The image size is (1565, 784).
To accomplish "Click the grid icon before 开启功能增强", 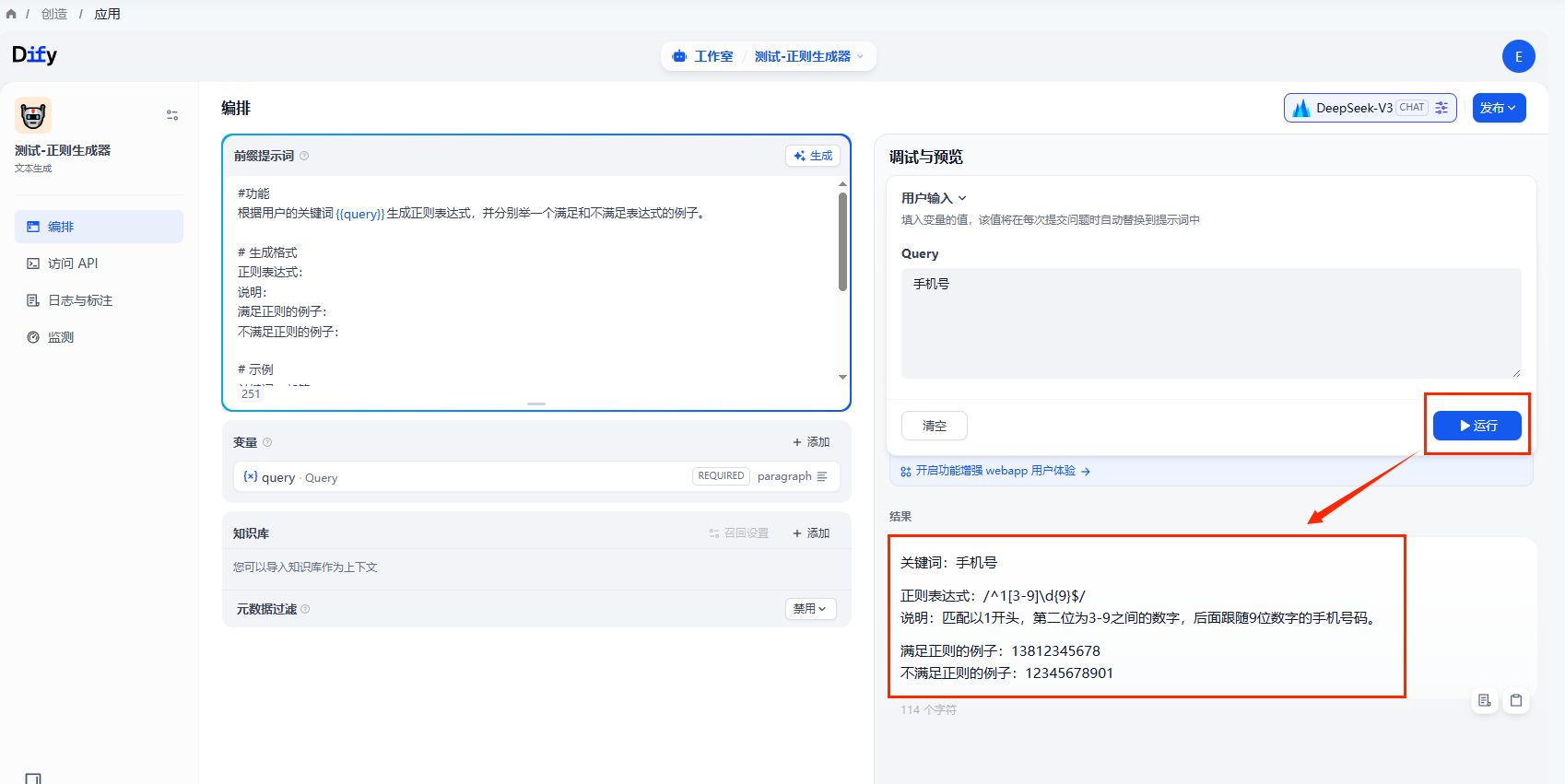I will (906, 472).
